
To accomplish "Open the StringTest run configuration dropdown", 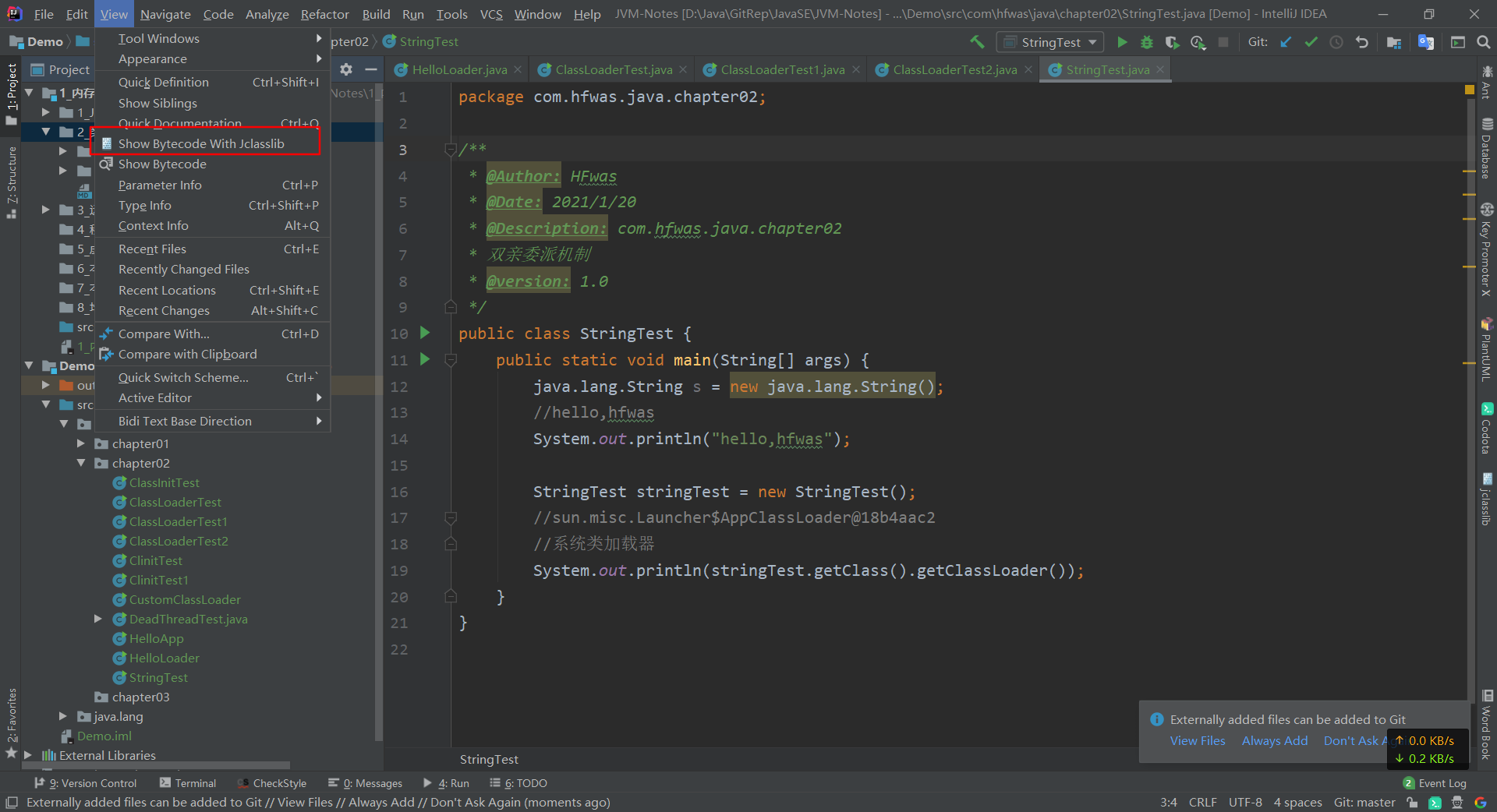I will (1050, 42).
